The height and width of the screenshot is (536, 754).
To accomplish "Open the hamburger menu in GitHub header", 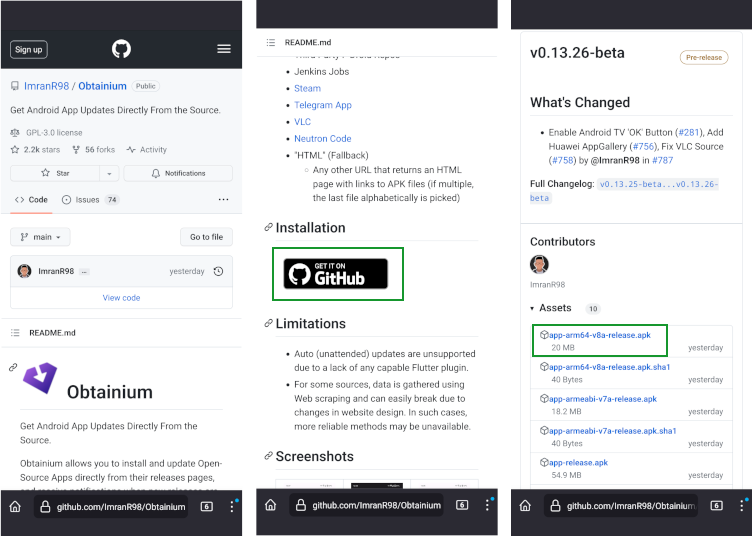I will coord(224,49).
